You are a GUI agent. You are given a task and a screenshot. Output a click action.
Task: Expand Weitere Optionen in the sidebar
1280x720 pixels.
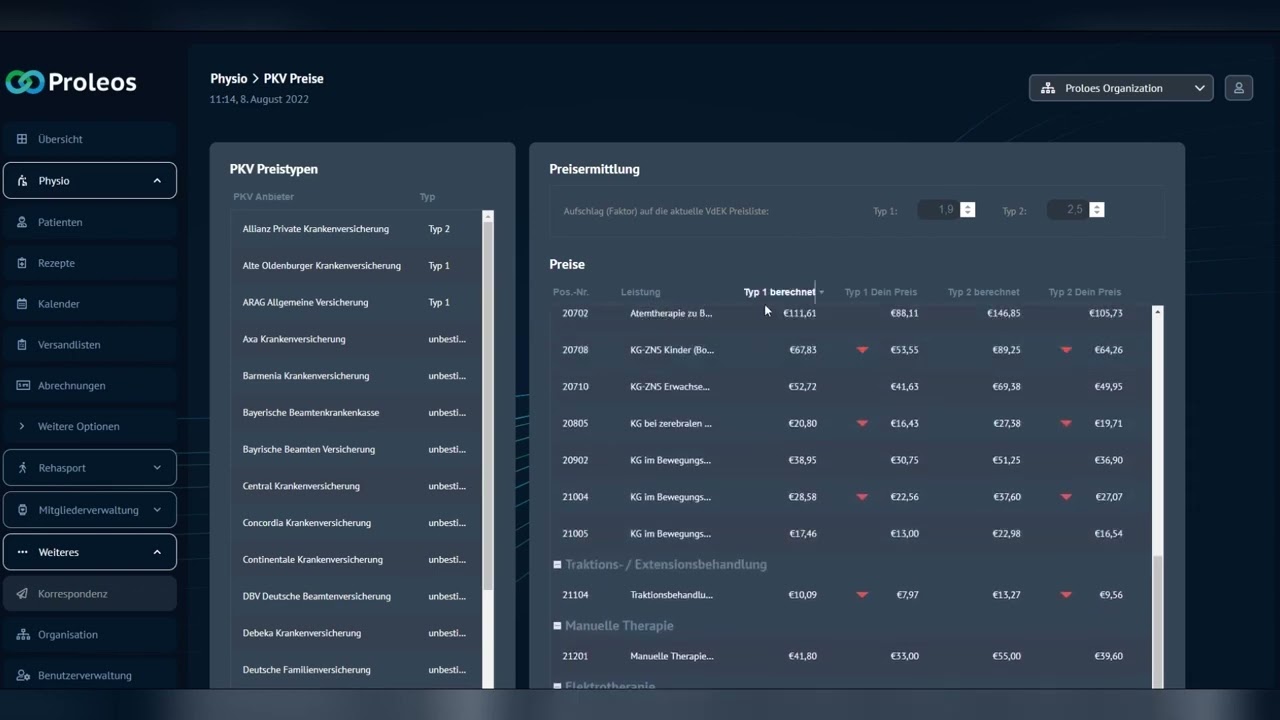point(90,426)
